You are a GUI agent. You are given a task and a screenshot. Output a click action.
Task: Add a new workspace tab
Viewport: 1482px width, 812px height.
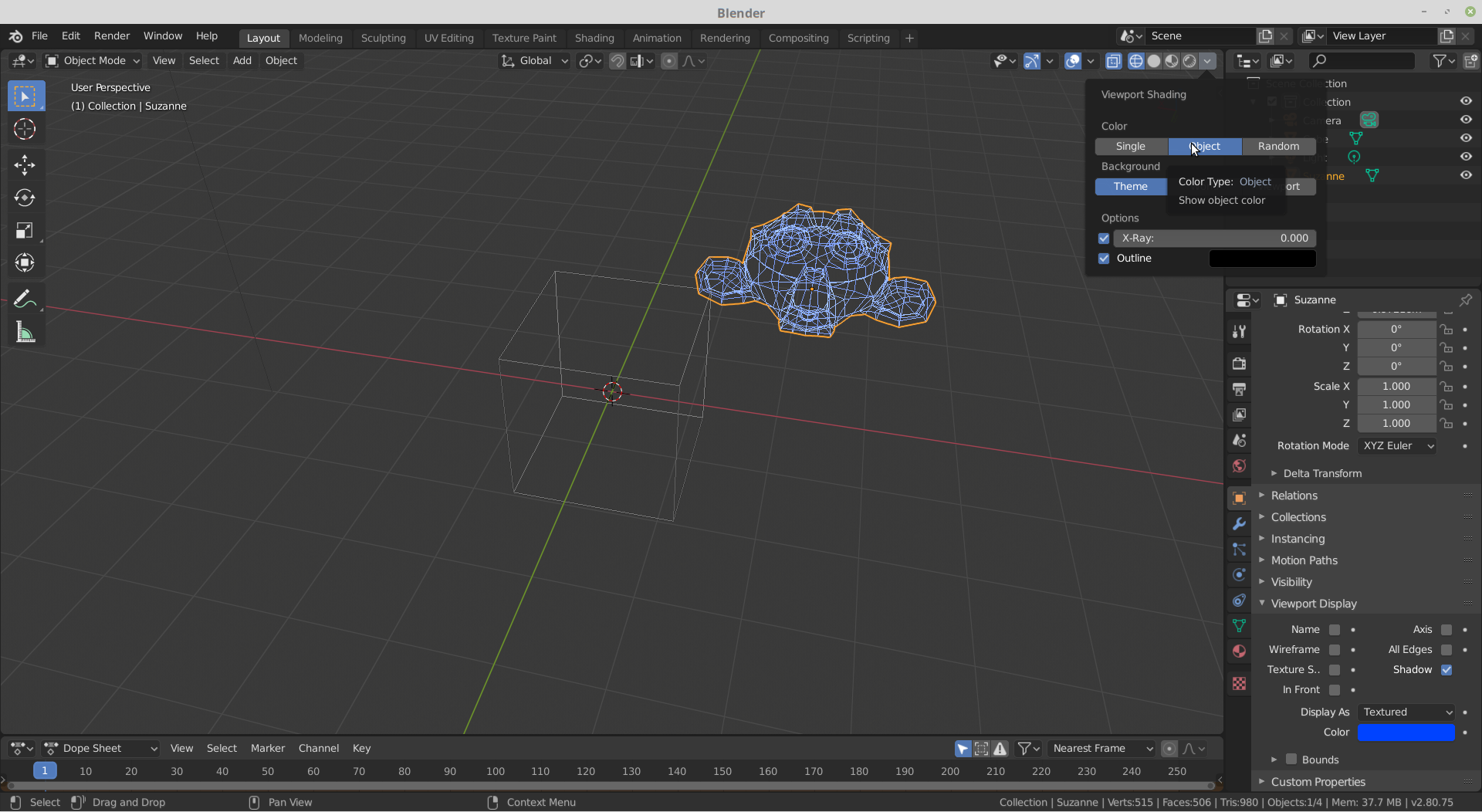tap(909, 38)
